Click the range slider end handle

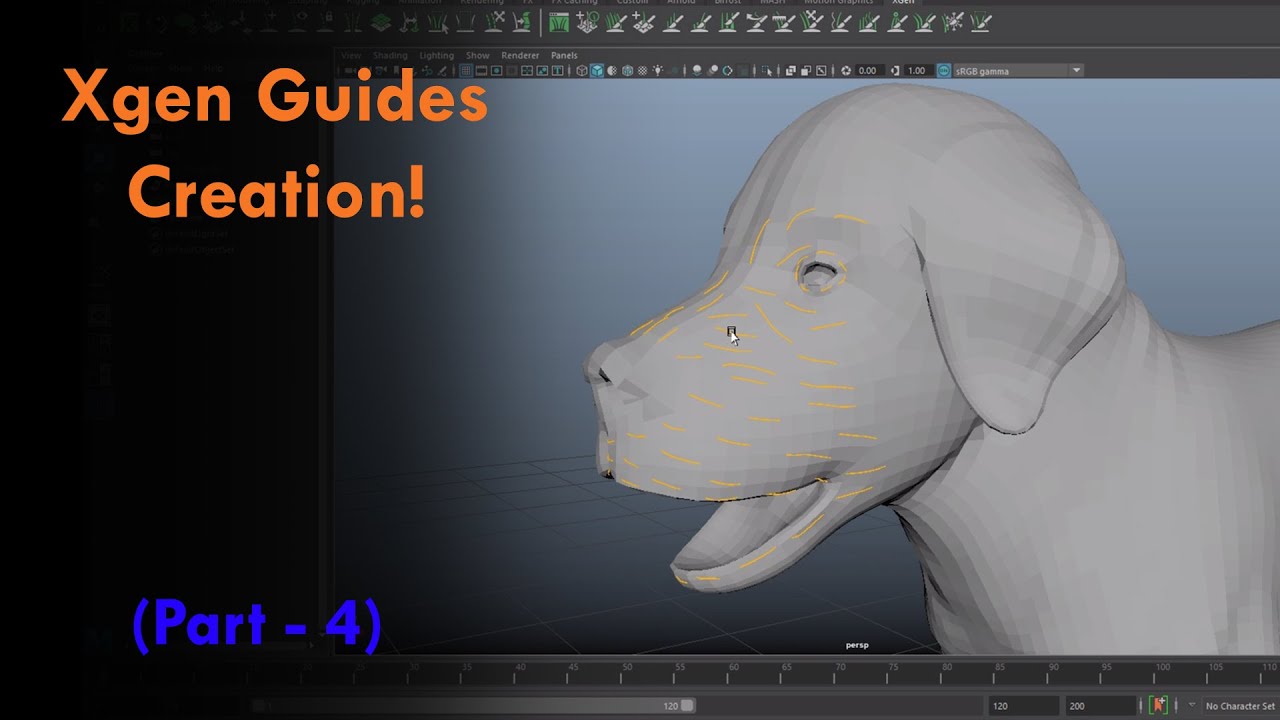click(x=688, y=705)
